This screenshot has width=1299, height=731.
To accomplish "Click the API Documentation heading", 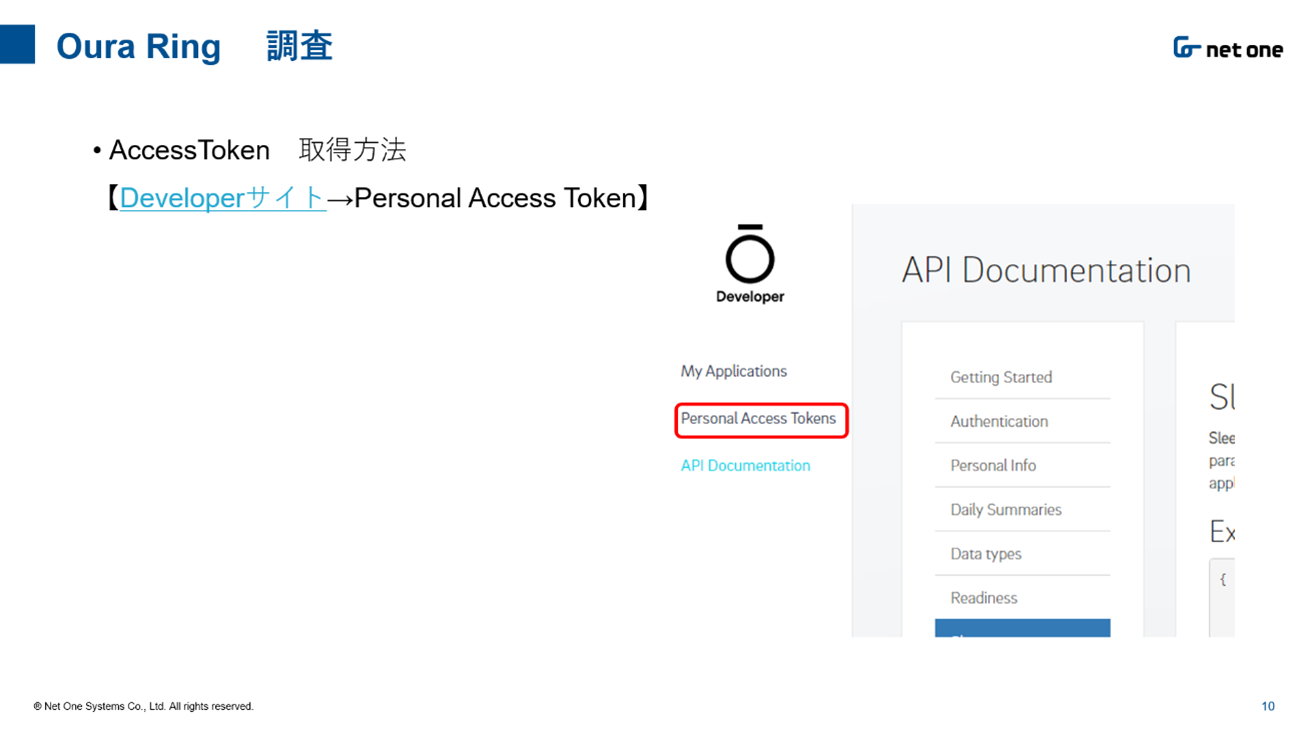I will click(1046, 270).
